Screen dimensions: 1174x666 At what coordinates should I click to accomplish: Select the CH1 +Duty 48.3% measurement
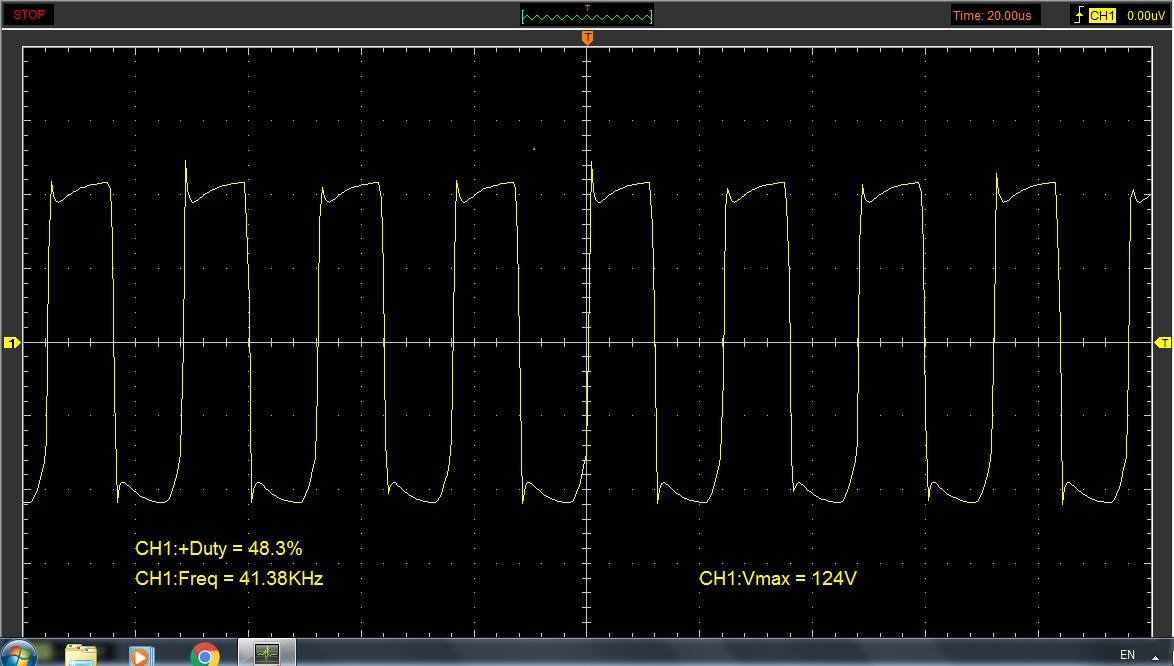pos(218,548)
